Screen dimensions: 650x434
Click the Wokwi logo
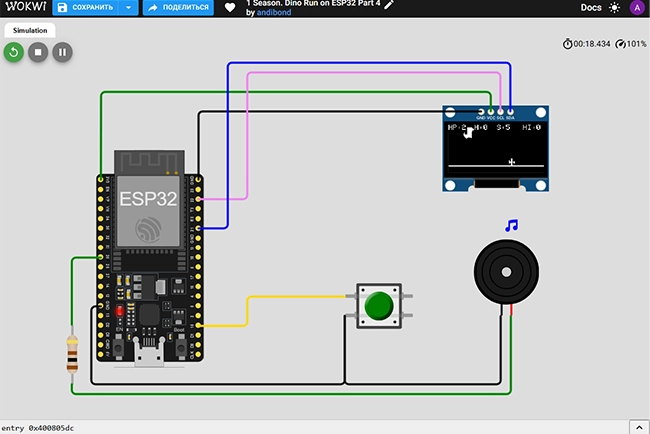[26, 6]
